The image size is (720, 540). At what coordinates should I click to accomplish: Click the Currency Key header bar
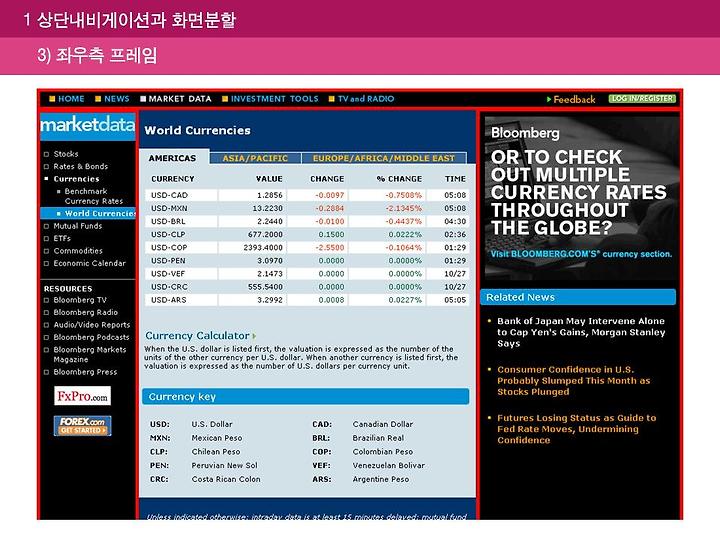pyautogui.click(x=306, y=397)
